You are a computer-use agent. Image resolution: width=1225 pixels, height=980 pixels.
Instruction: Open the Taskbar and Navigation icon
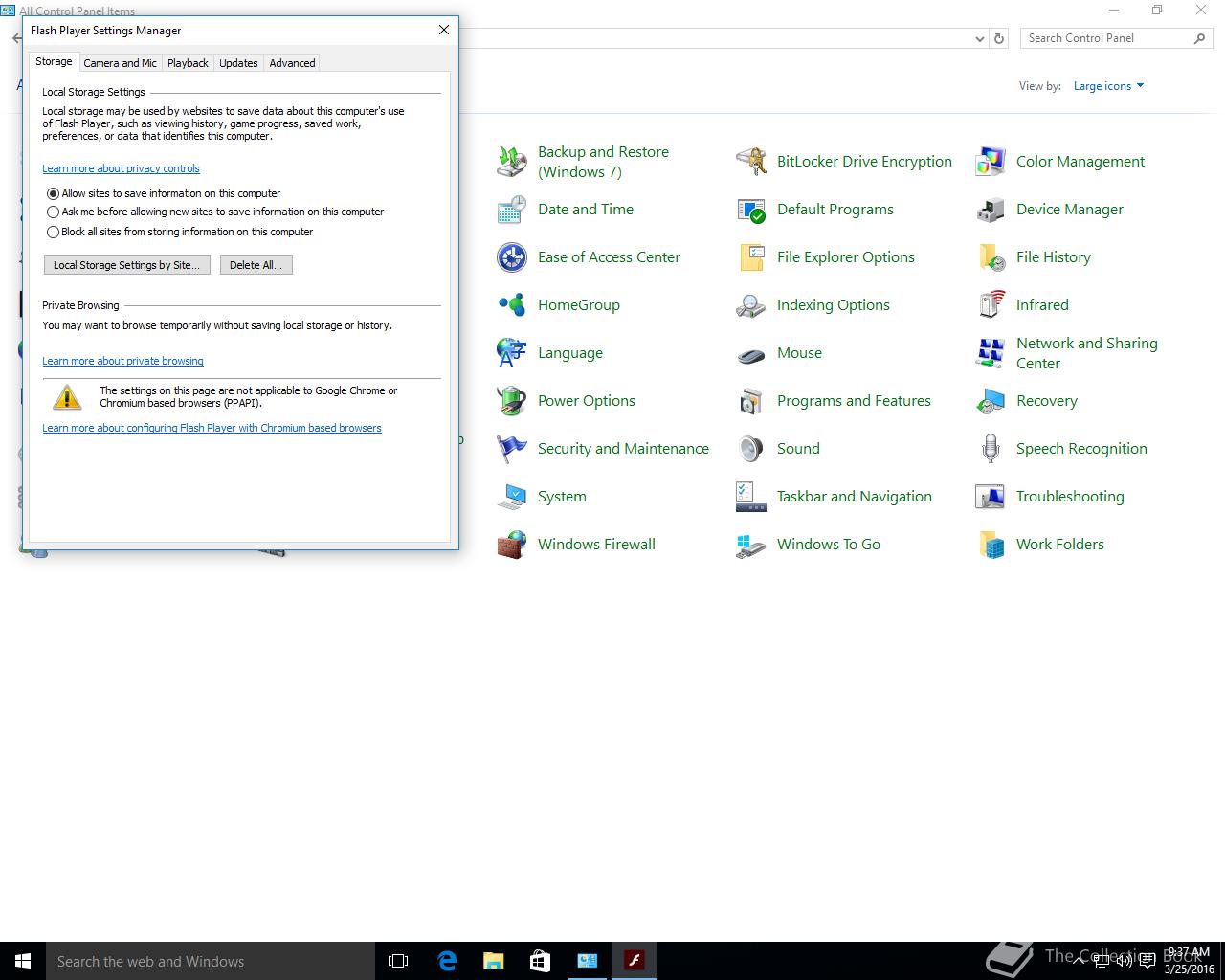751,497
